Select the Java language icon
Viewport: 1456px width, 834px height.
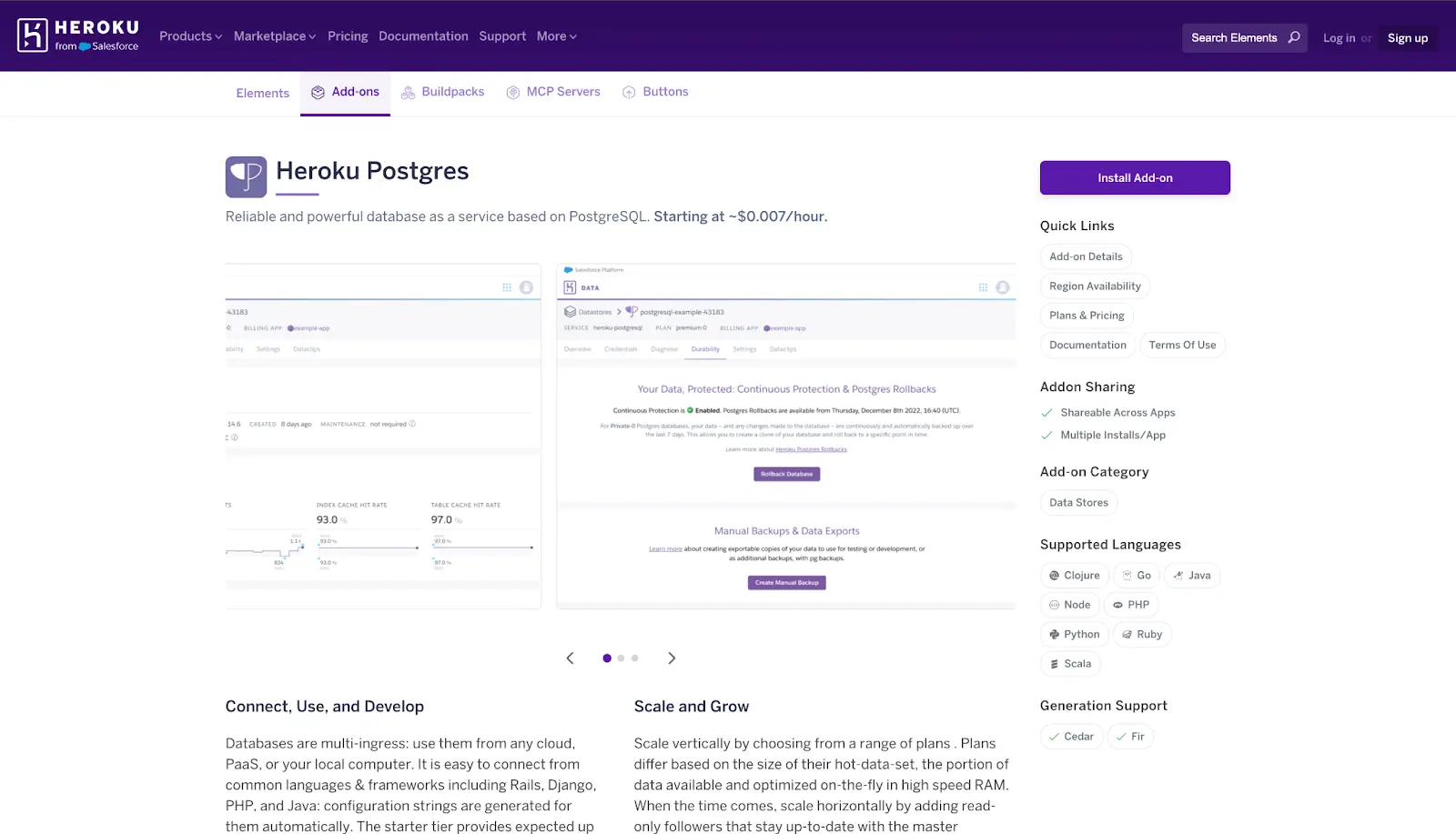(1178, 575)
